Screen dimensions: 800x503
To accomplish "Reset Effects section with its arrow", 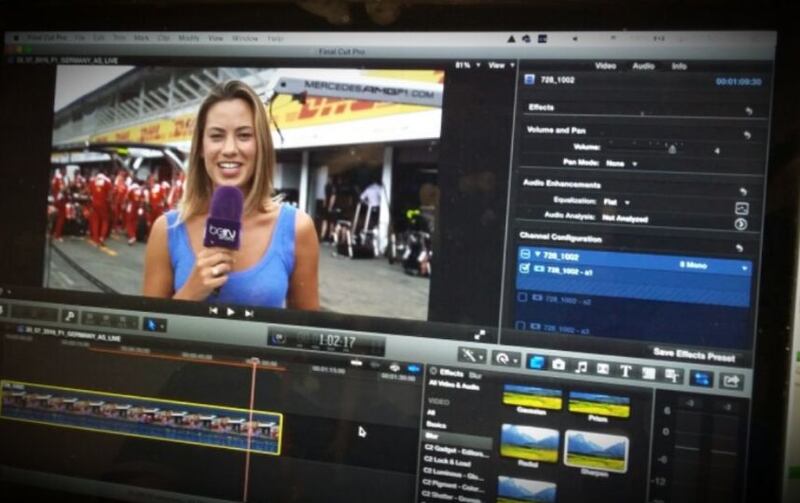I will point(748,111).
